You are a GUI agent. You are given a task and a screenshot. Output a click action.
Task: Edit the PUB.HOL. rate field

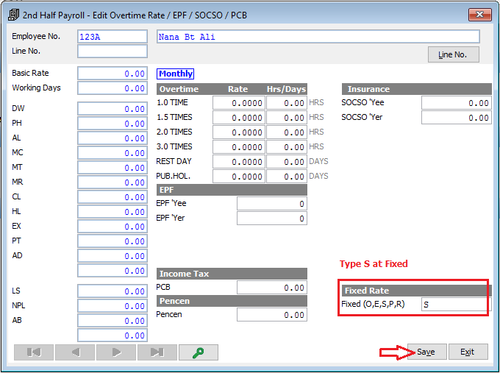[x=239, y=176]
